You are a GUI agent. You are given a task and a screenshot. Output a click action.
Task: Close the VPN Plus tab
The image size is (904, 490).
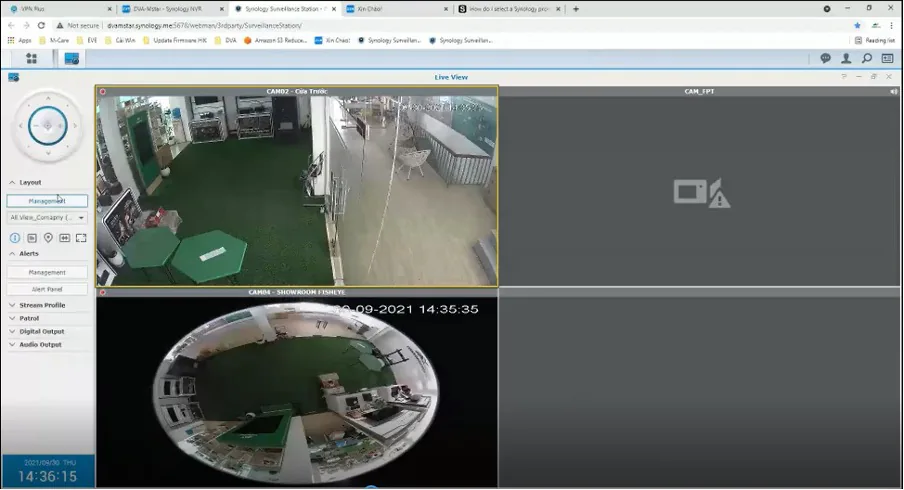110,9
